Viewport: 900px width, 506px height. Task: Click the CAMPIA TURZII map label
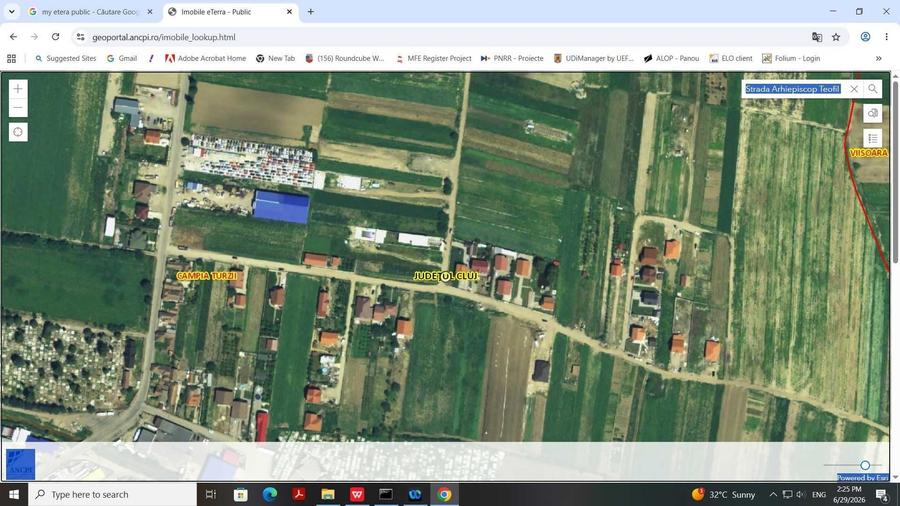(207, 276)
